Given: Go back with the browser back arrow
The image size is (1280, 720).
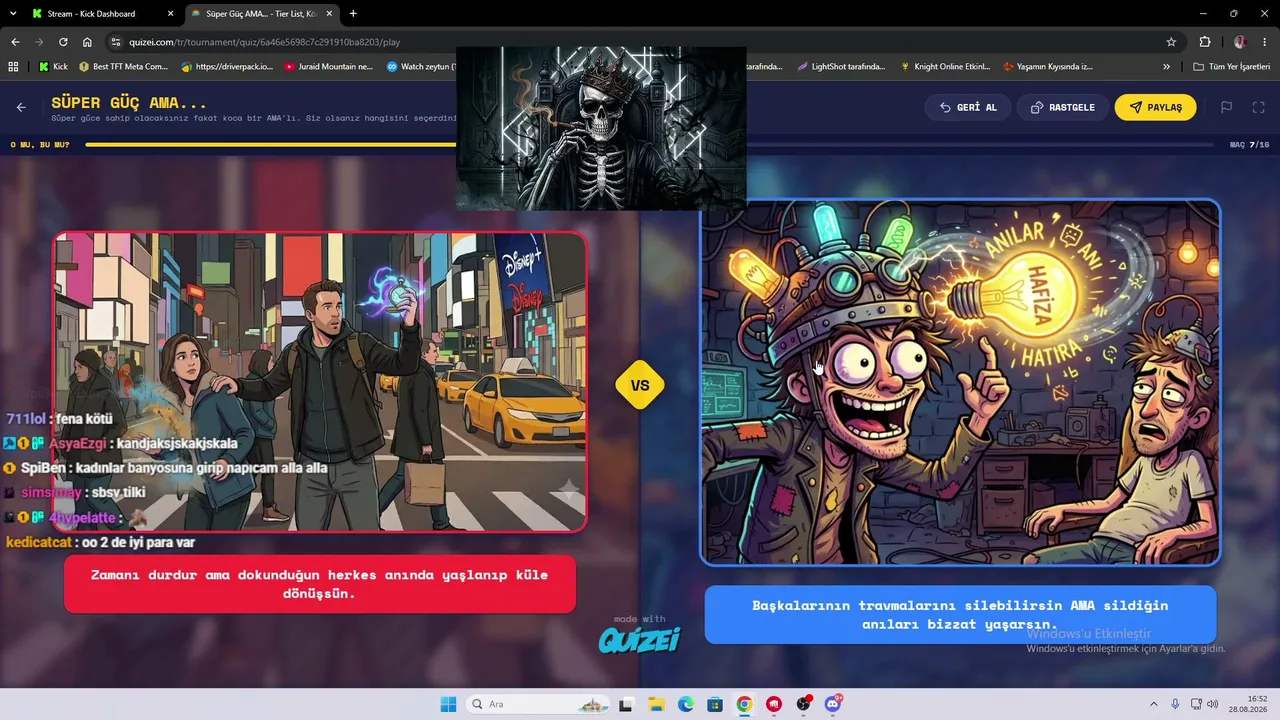Looking at the screenshot, I should [x=15, y=42].
